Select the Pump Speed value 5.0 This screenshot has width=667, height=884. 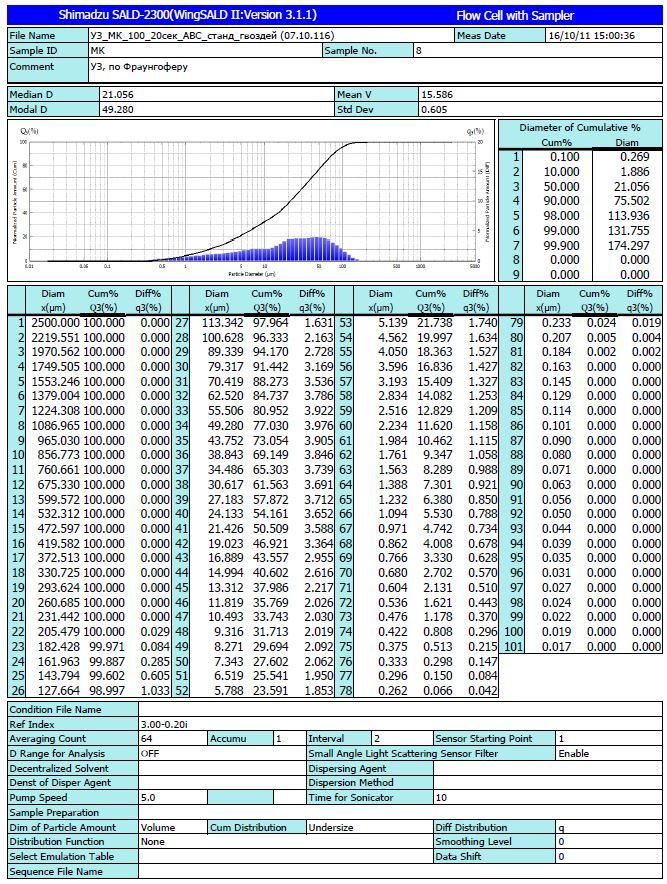point(148,797)
